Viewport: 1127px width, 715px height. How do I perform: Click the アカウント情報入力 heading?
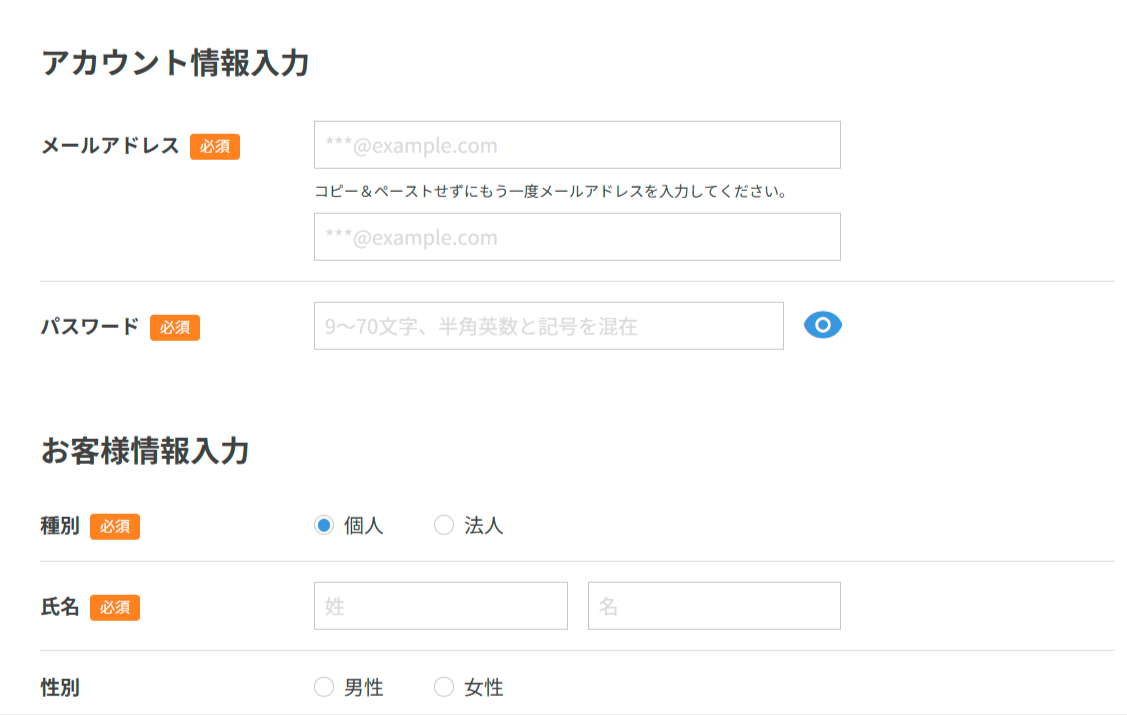coord(175,63)
